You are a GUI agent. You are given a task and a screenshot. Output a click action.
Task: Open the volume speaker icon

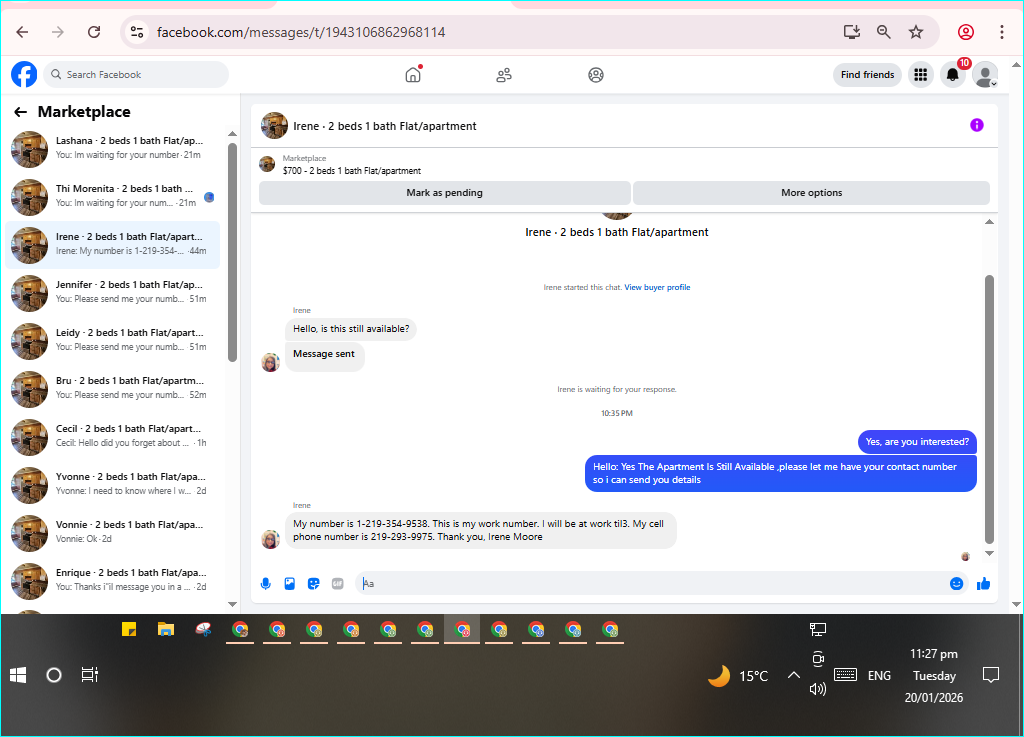pyautogui.click(x=818, y=689)
